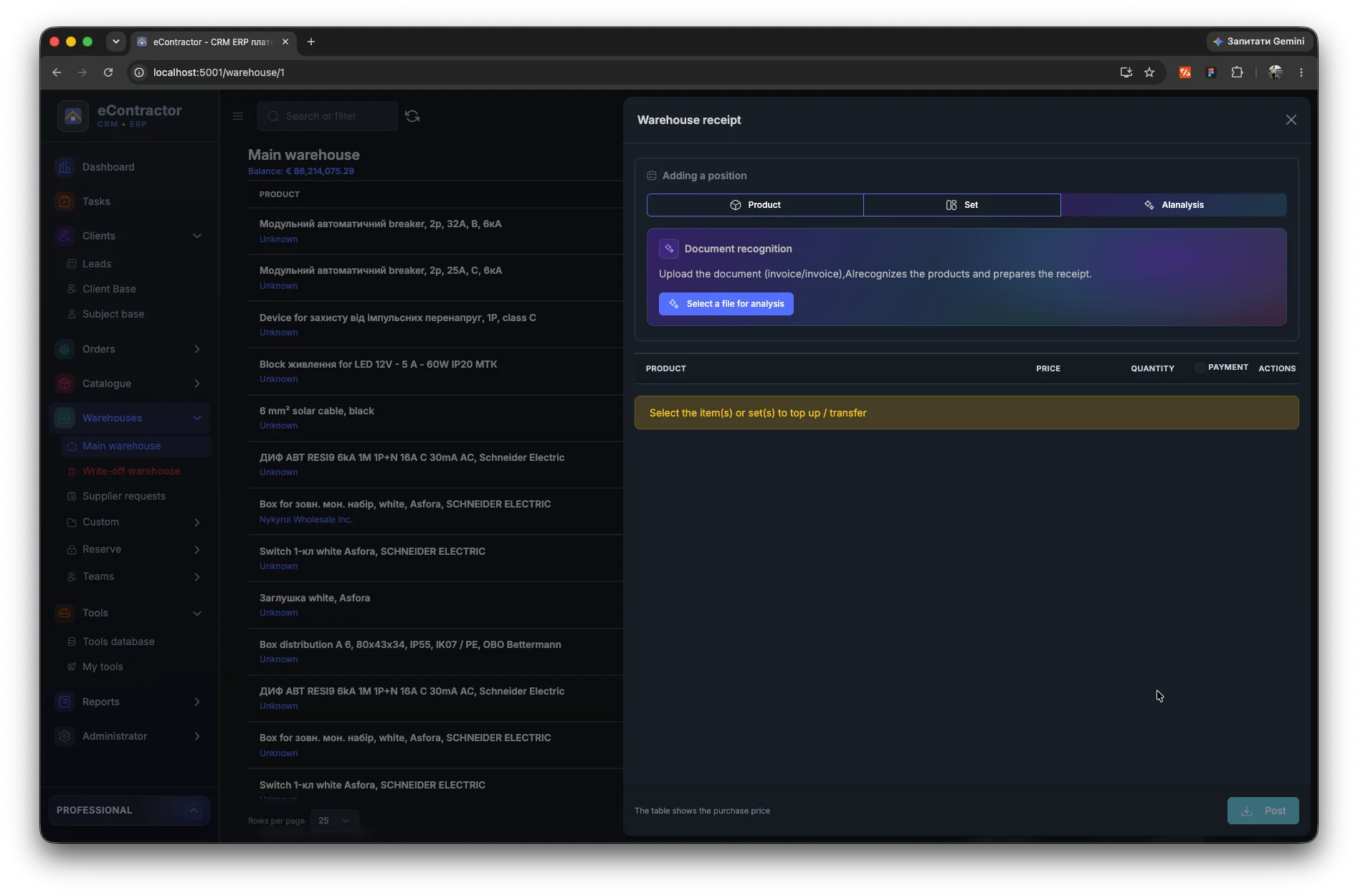Screen dimensions: 1358x896
Task: Toggle the hamburger sidebar menu icon
Action: pyautogui.click(x=238, y=116)
